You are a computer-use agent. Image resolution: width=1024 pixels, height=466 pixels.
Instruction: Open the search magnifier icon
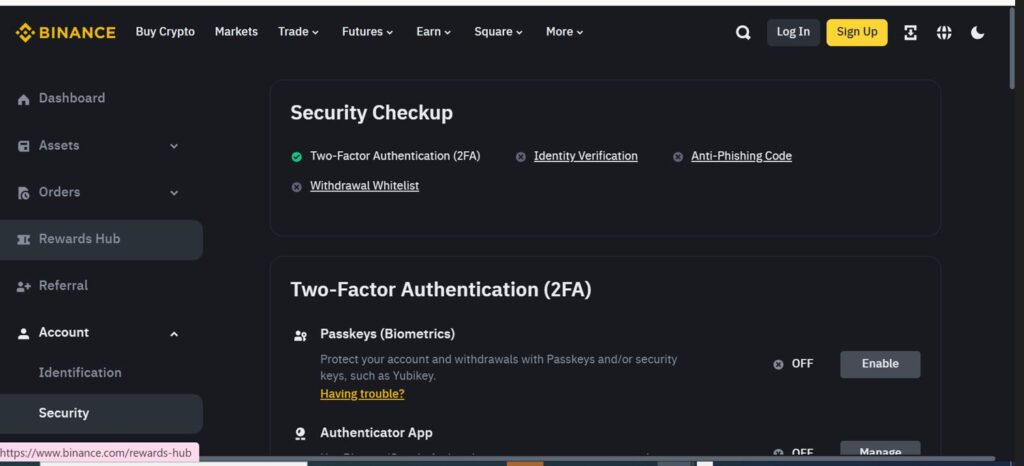[743, 33]
